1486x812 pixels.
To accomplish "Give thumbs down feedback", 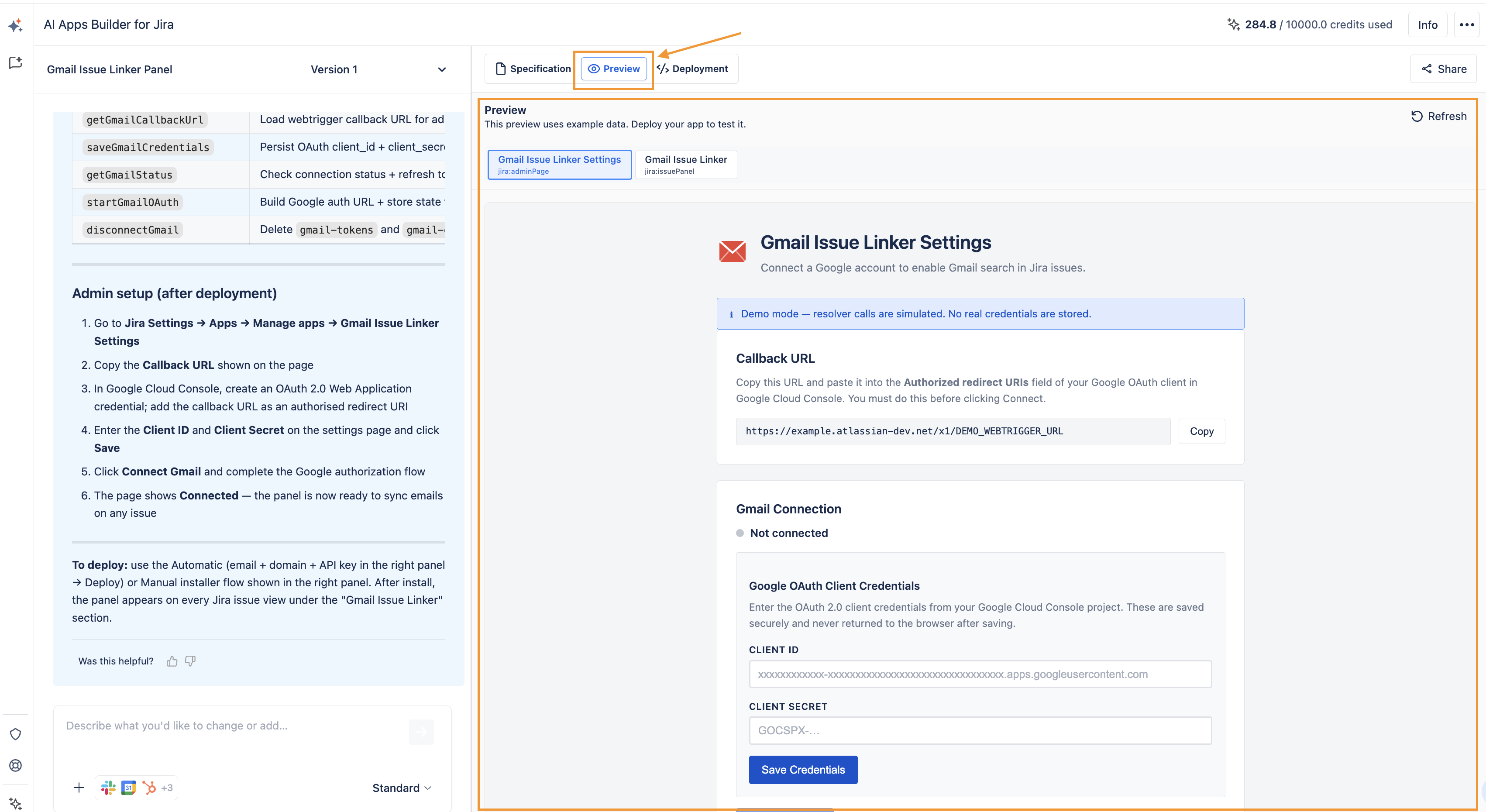I will 190,661.
